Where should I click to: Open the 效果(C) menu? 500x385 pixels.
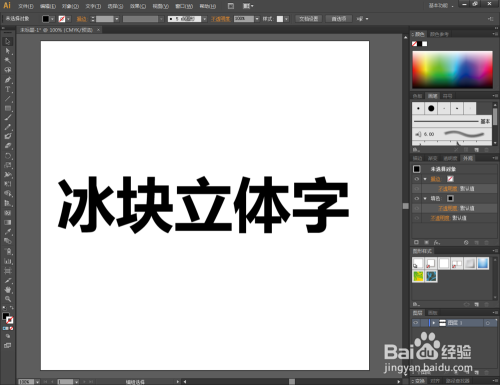(138, 6)
